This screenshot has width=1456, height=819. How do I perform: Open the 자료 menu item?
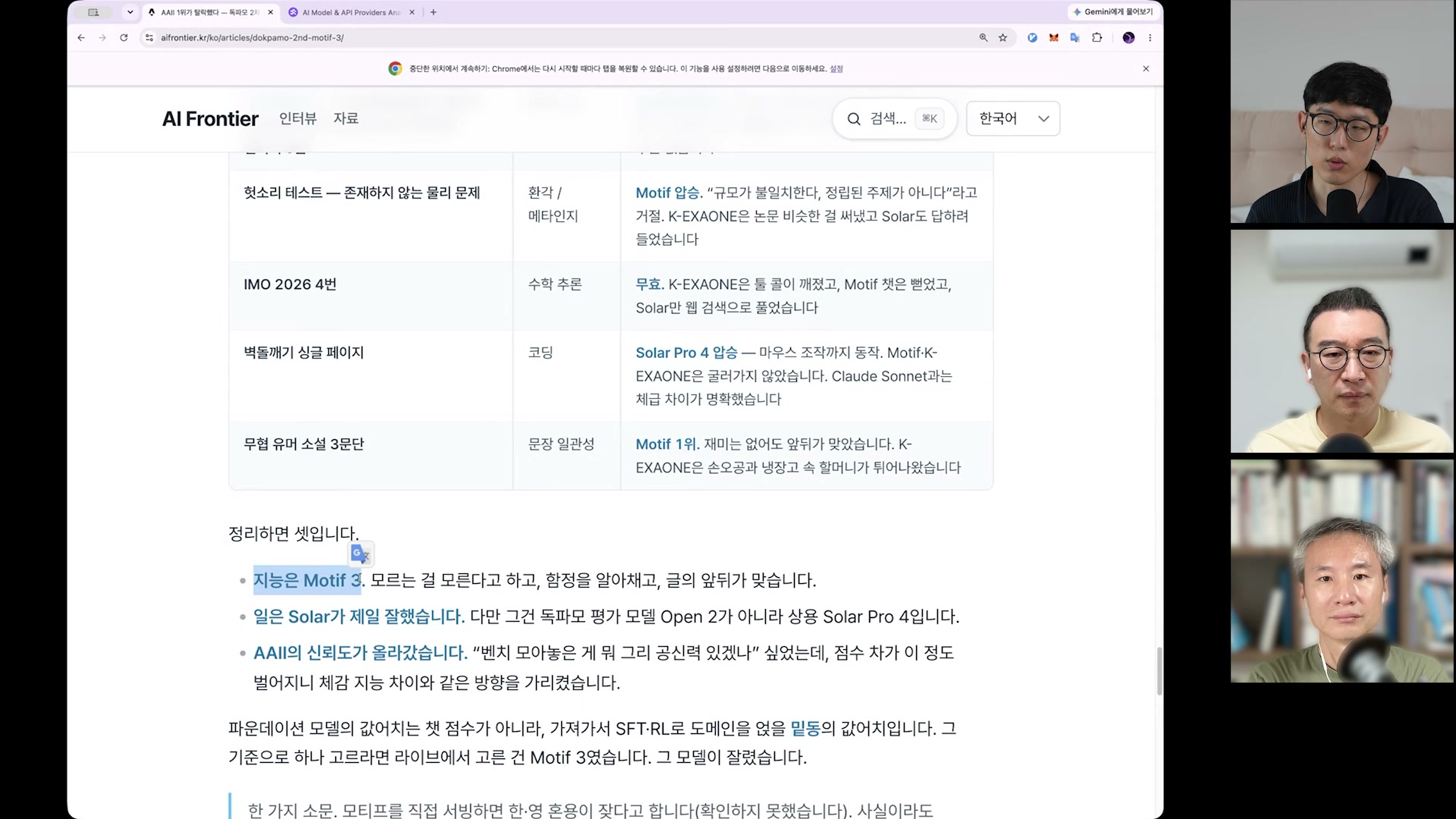[x=346, y=118]
